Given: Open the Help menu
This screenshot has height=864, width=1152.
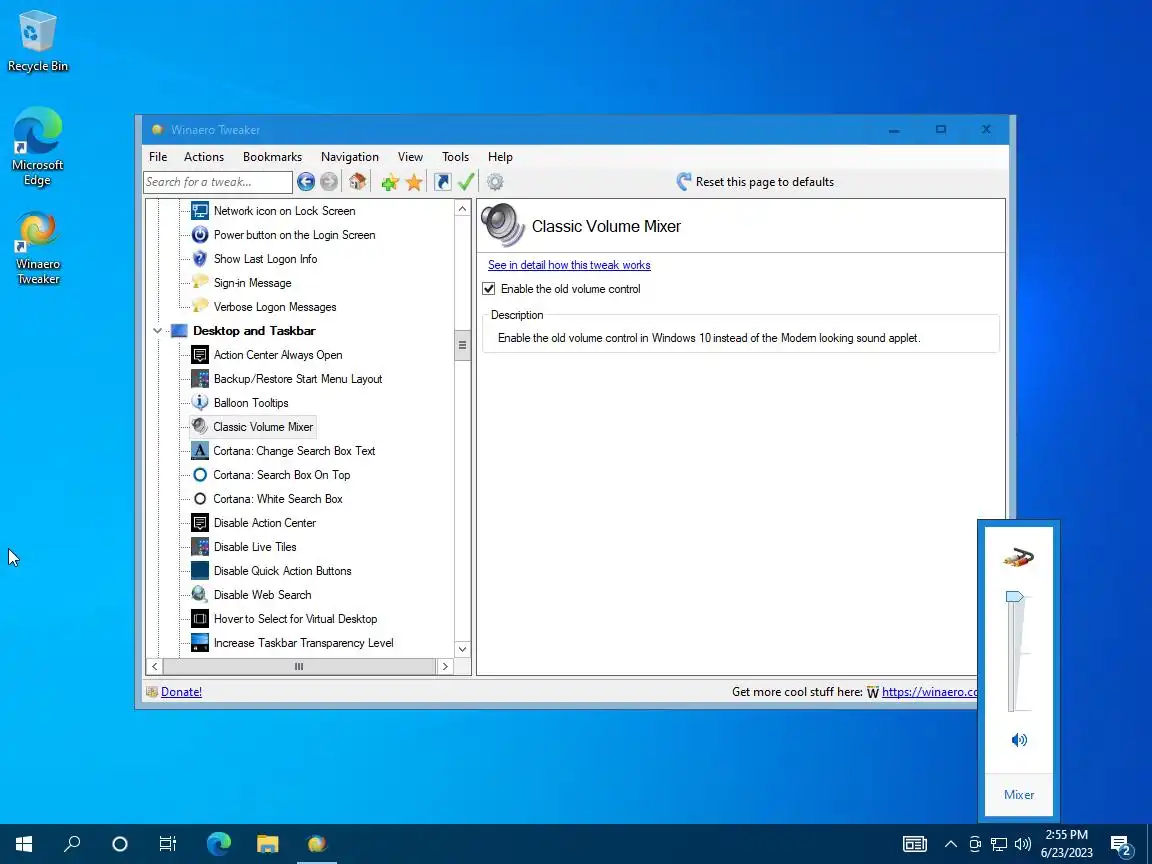Looking at the screenshot, I should pos(500,156).
